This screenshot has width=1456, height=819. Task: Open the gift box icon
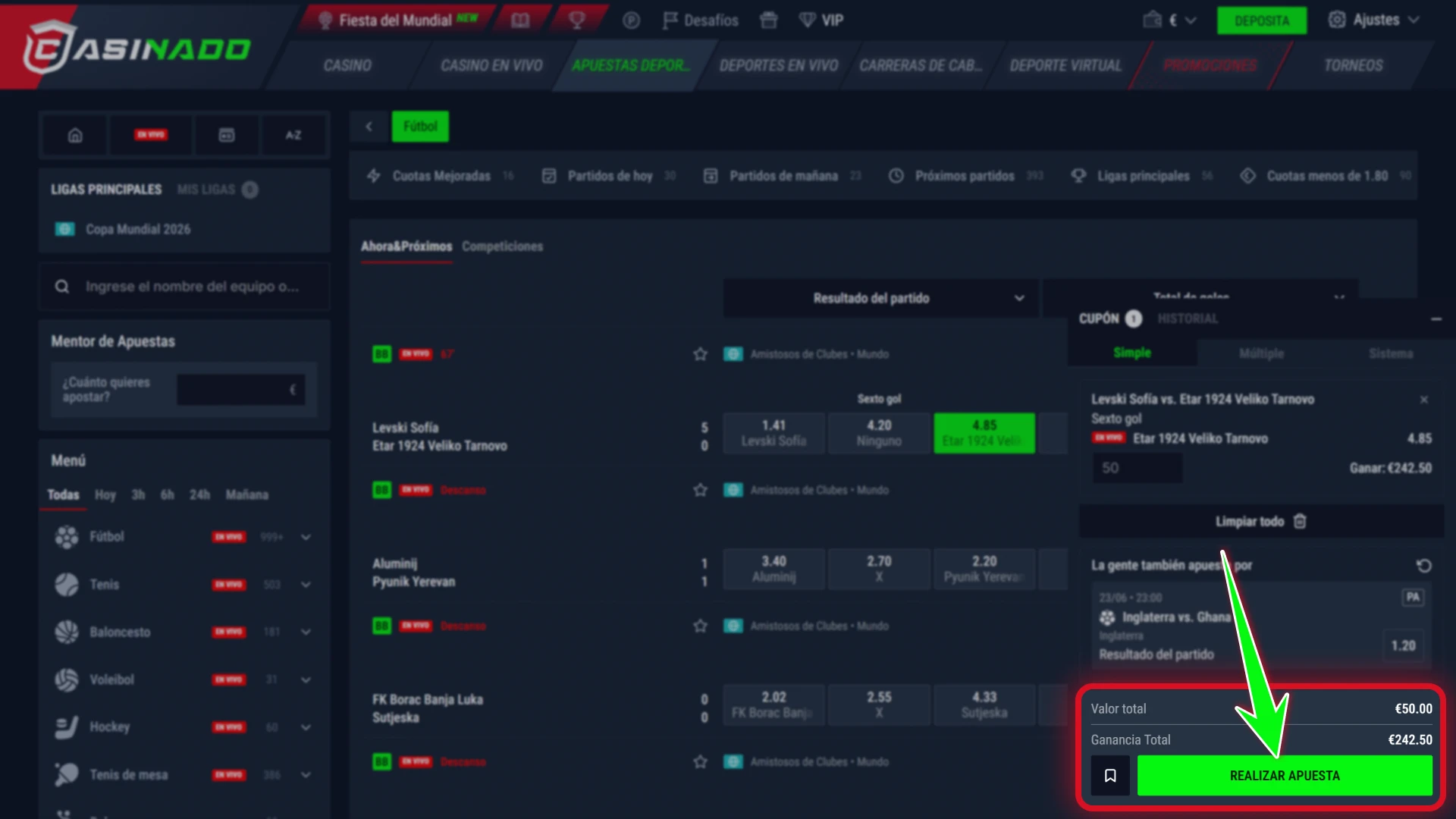point(768,20)
